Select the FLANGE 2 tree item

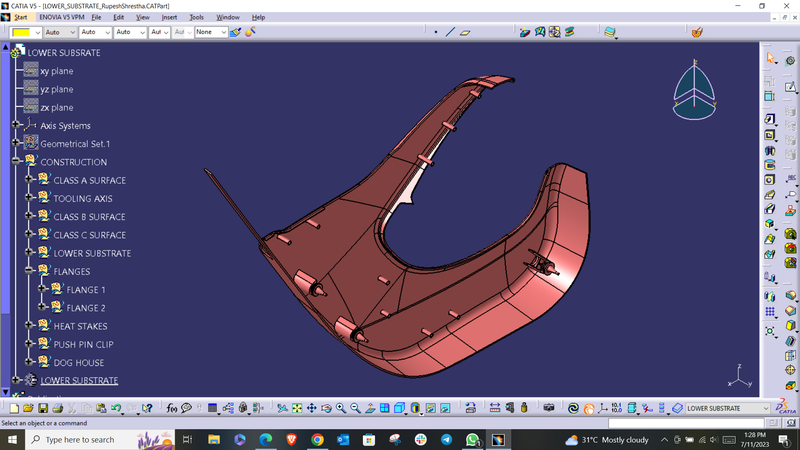86,308
